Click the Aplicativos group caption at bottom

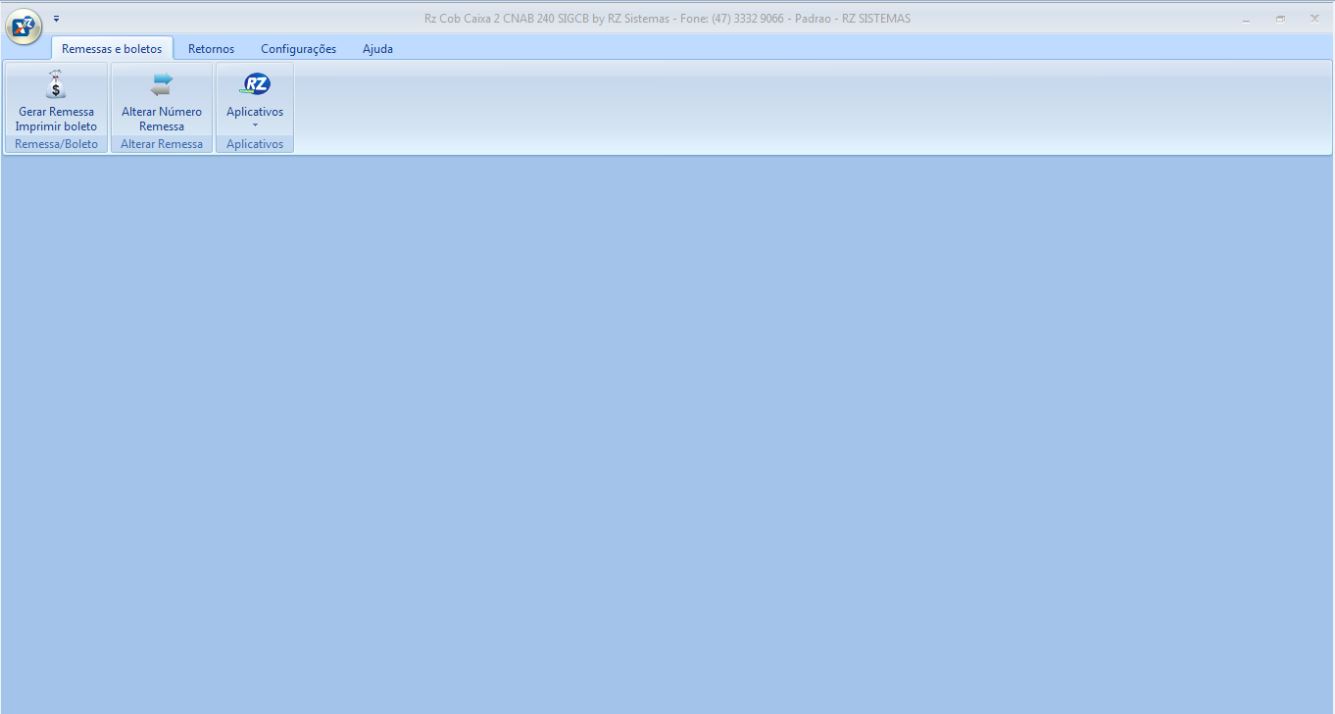tap(255, 145)
